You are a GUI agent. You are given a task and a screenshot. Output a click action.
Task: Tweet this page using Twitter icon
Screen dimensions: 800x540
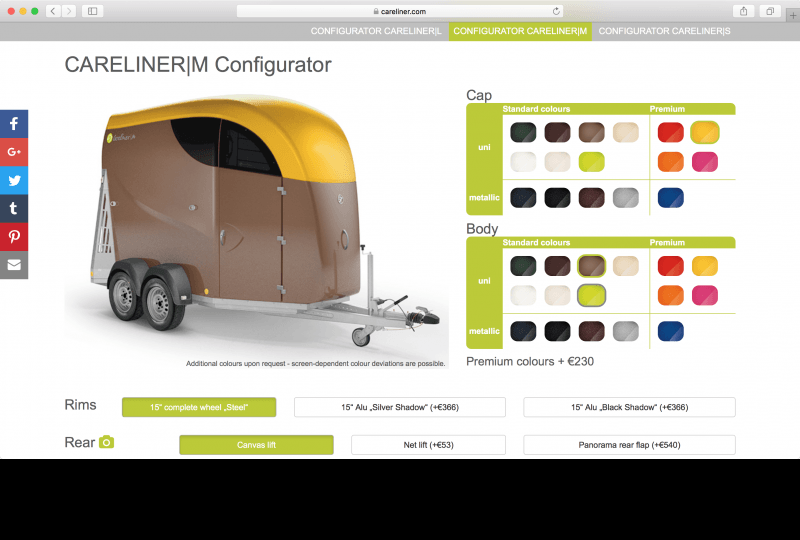pos(14,180)
